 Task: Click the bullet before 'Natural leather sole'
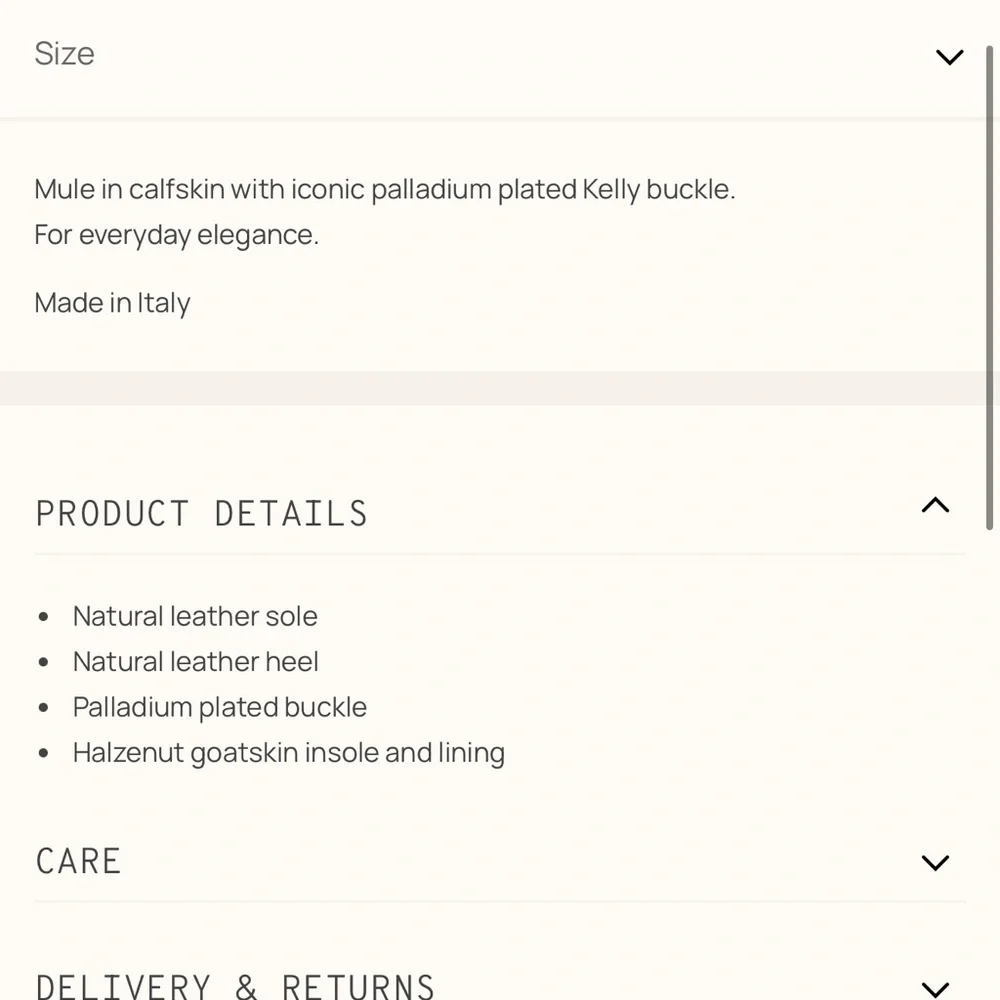point(43,617)
